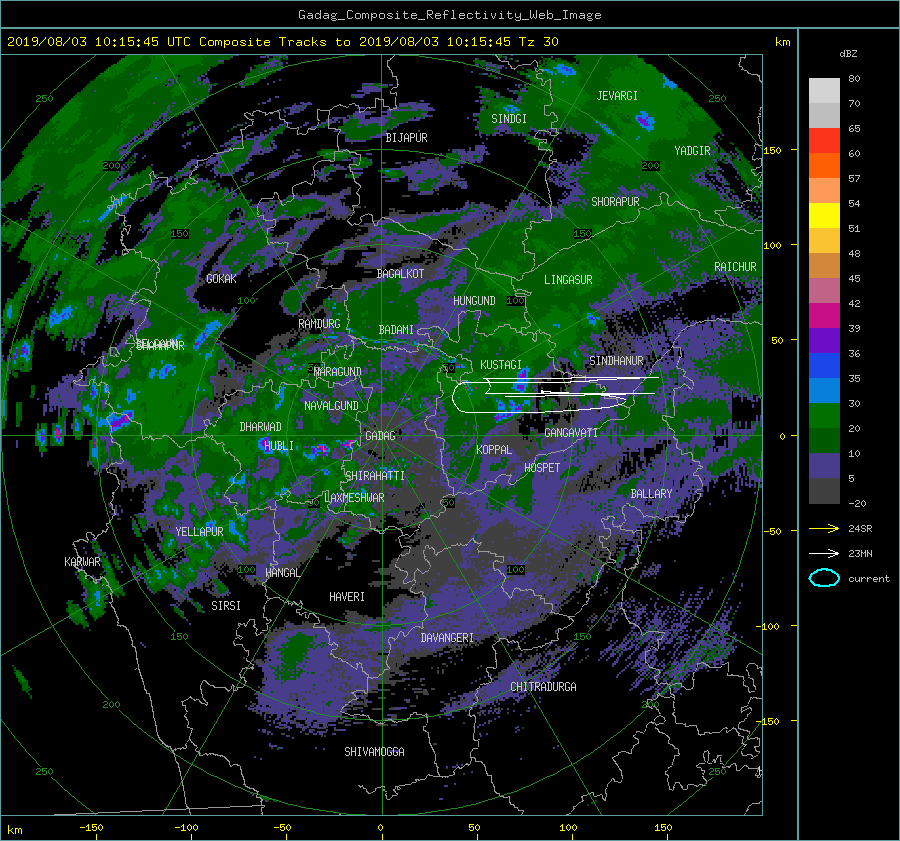Click the SHIRAHATTI city label
The height and width of the screenshot is (841, 900).
click(x=375, y=475)
